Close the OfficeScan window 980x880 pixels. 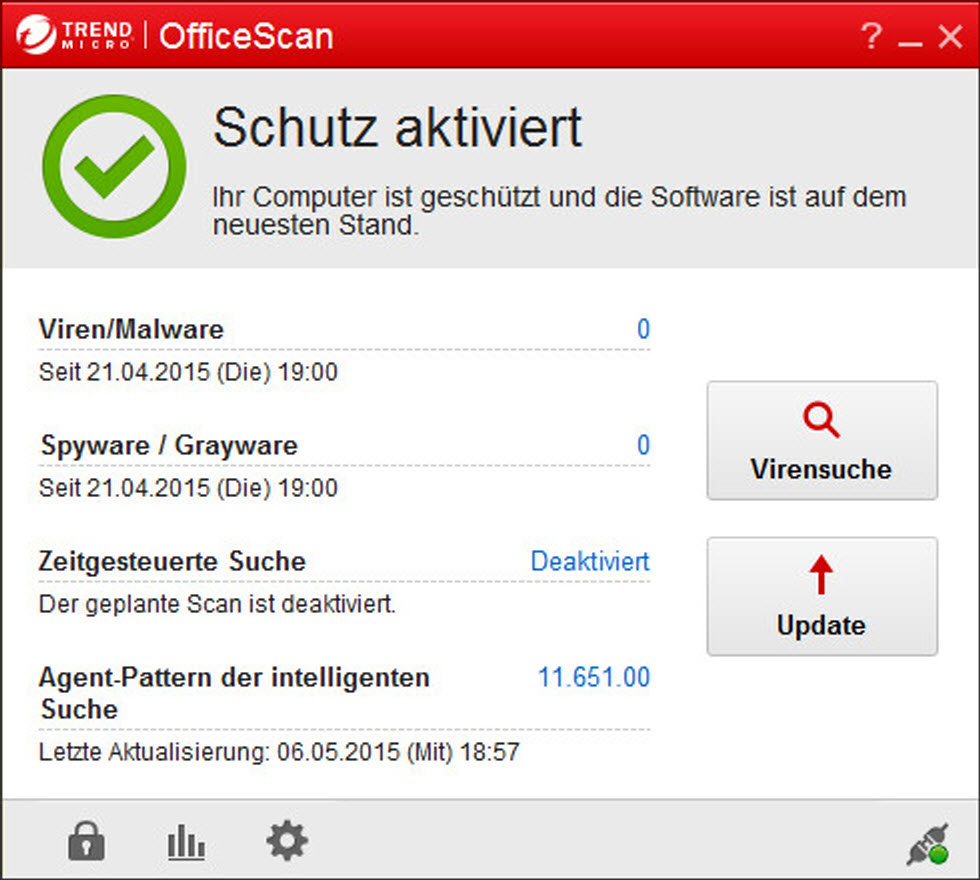pyautogui.click(x=949, y=37)
